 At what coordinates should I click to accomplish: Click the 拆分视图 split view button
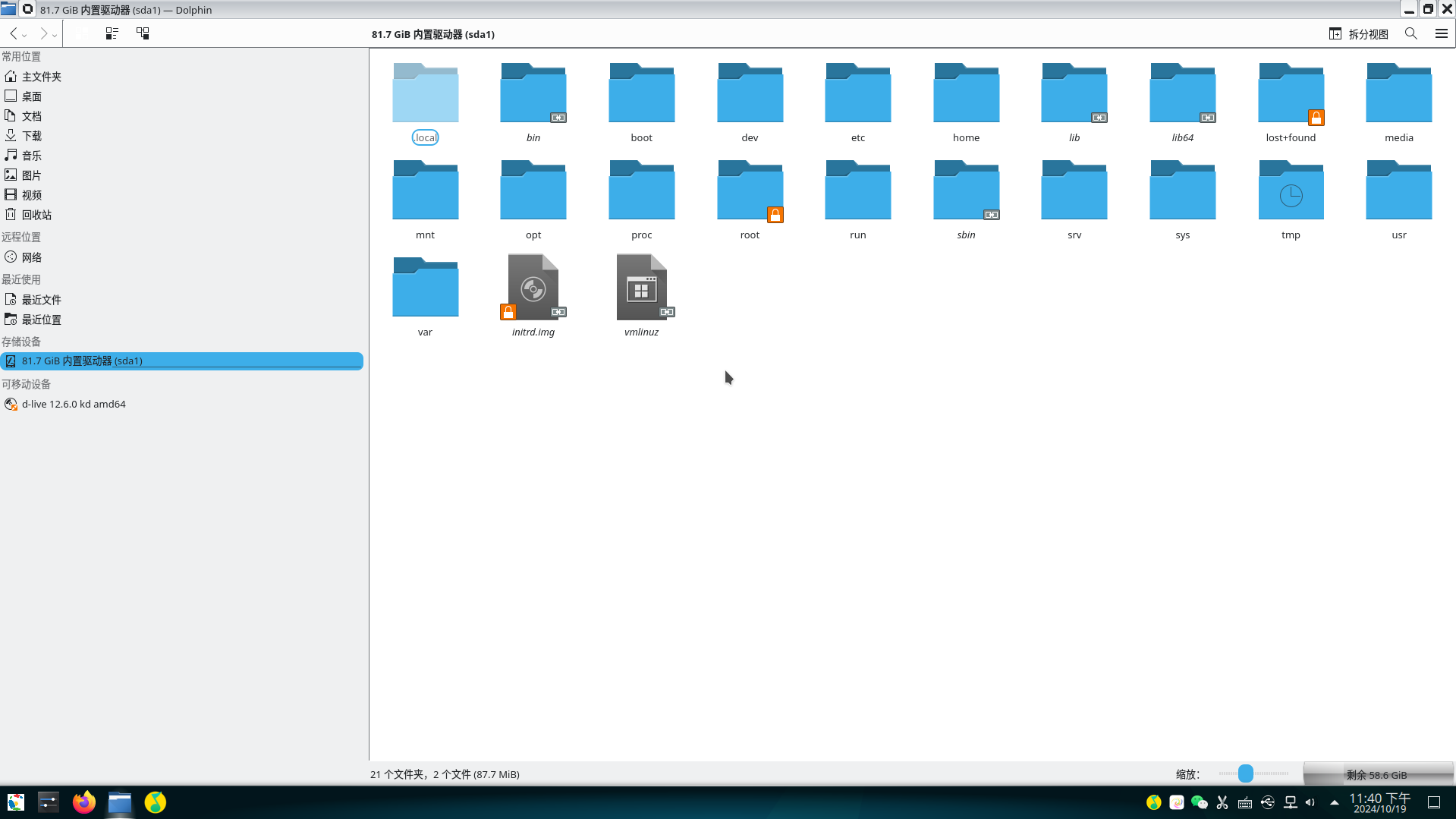1358,33
